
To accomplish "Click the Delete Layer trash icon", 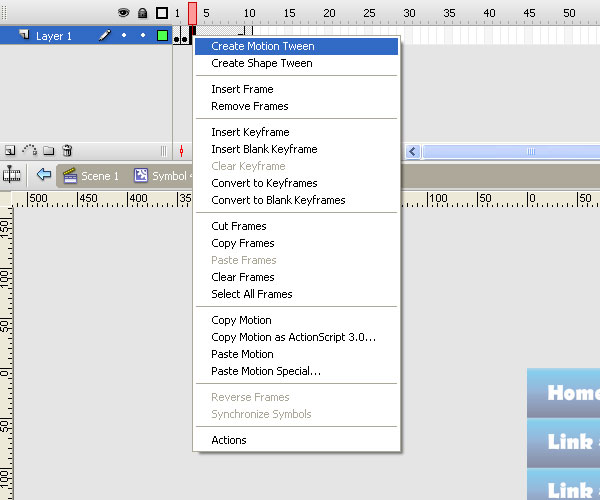I will 67,150.
